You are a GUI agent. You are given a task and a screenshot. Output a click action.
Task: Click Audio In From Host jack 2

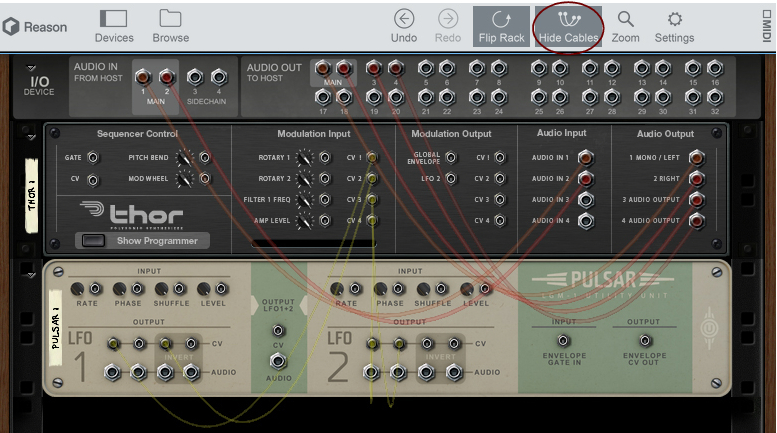click(166, 77)
